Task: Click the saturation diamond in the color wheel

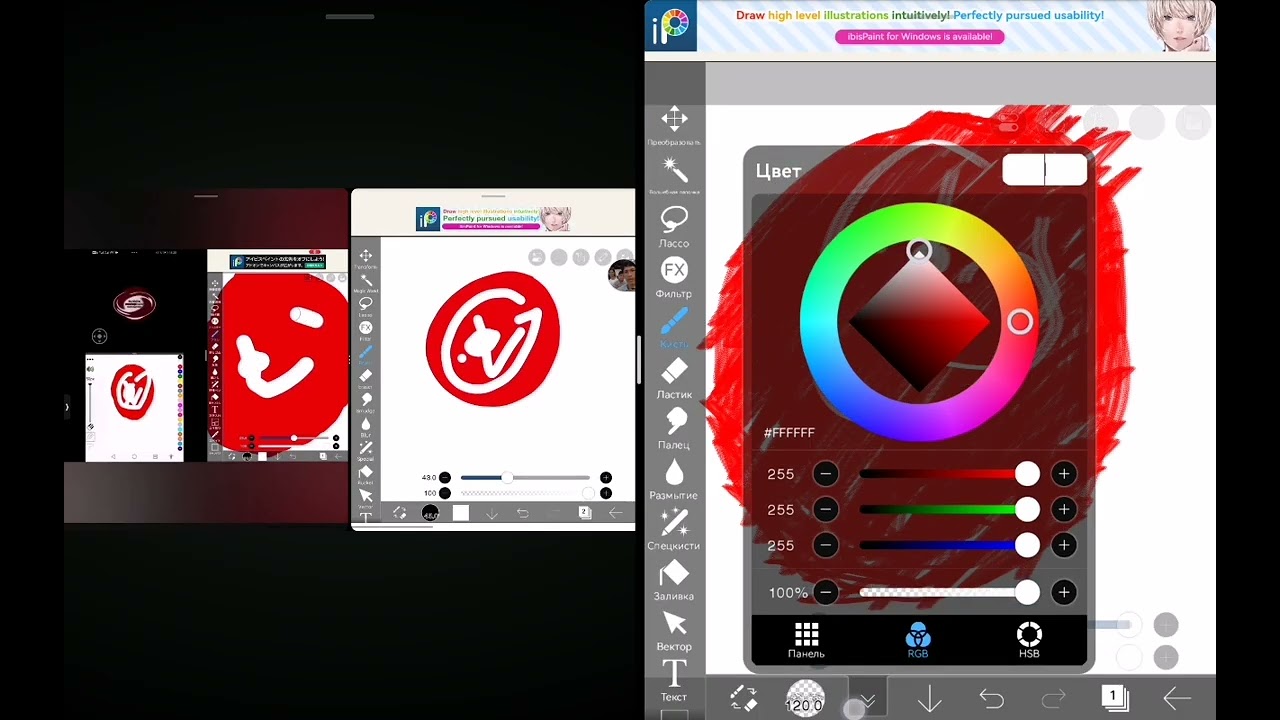Action: pyautogui.click(x=919, y=322)
